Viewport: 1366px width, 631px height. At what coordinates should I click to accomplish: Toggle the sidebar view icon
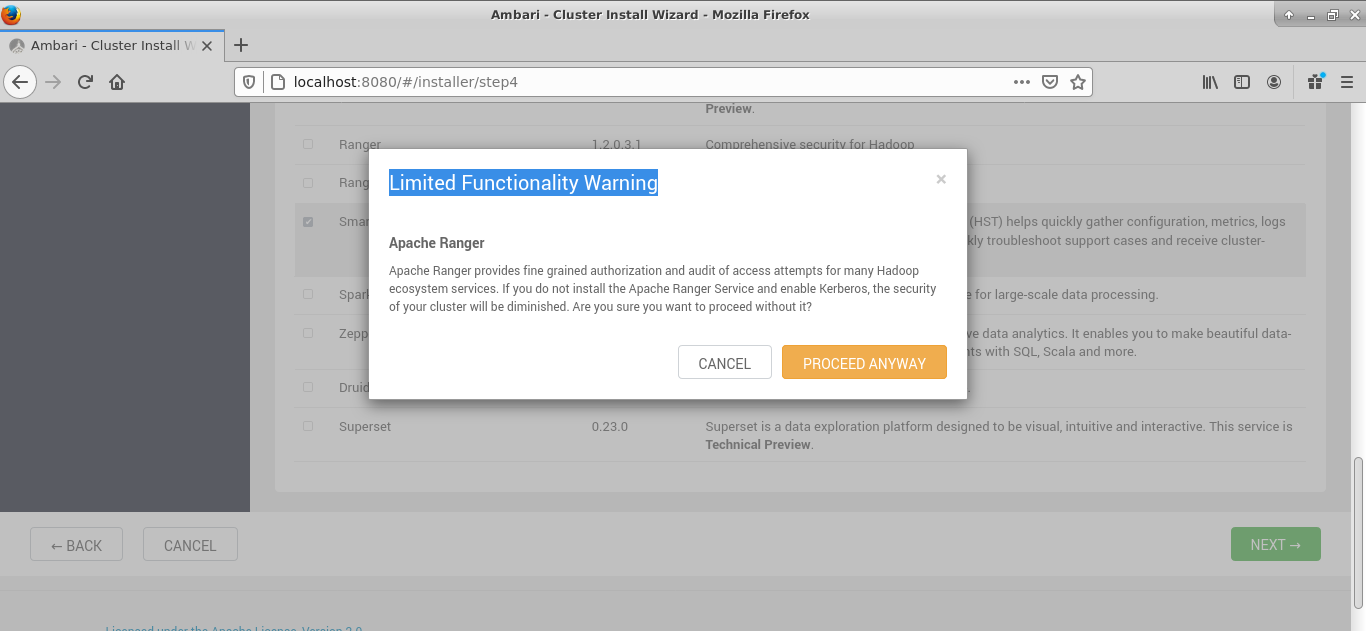point(1242,82)
